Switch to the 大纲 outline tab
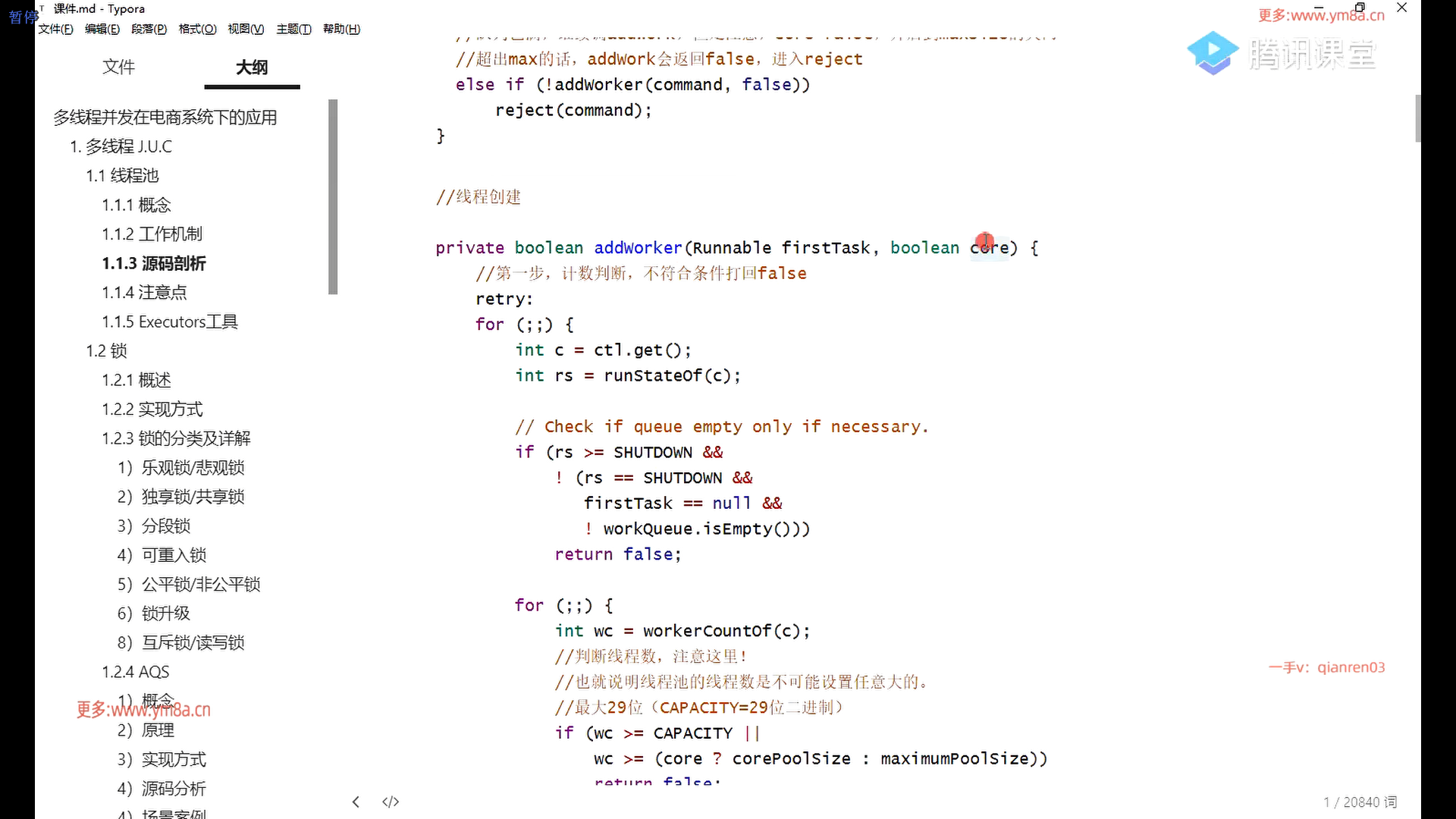This screenshot has height=819, width=1456. [x=251, y=67]
